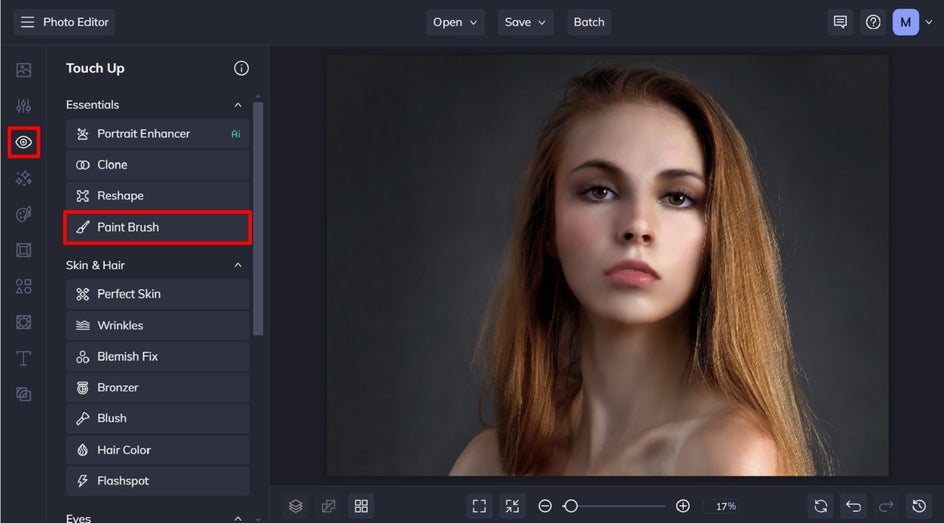Open the Open dropdown menu

(x=455, y=22)
